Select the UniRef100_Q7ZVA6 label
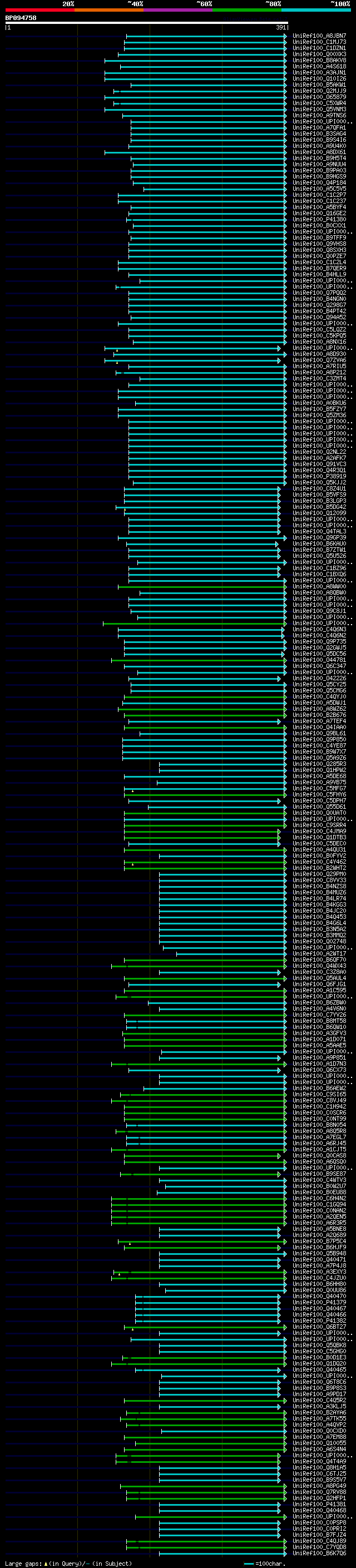Viewport: 356px width, 1568px height. pyautogui.click(x=319, y=360)
